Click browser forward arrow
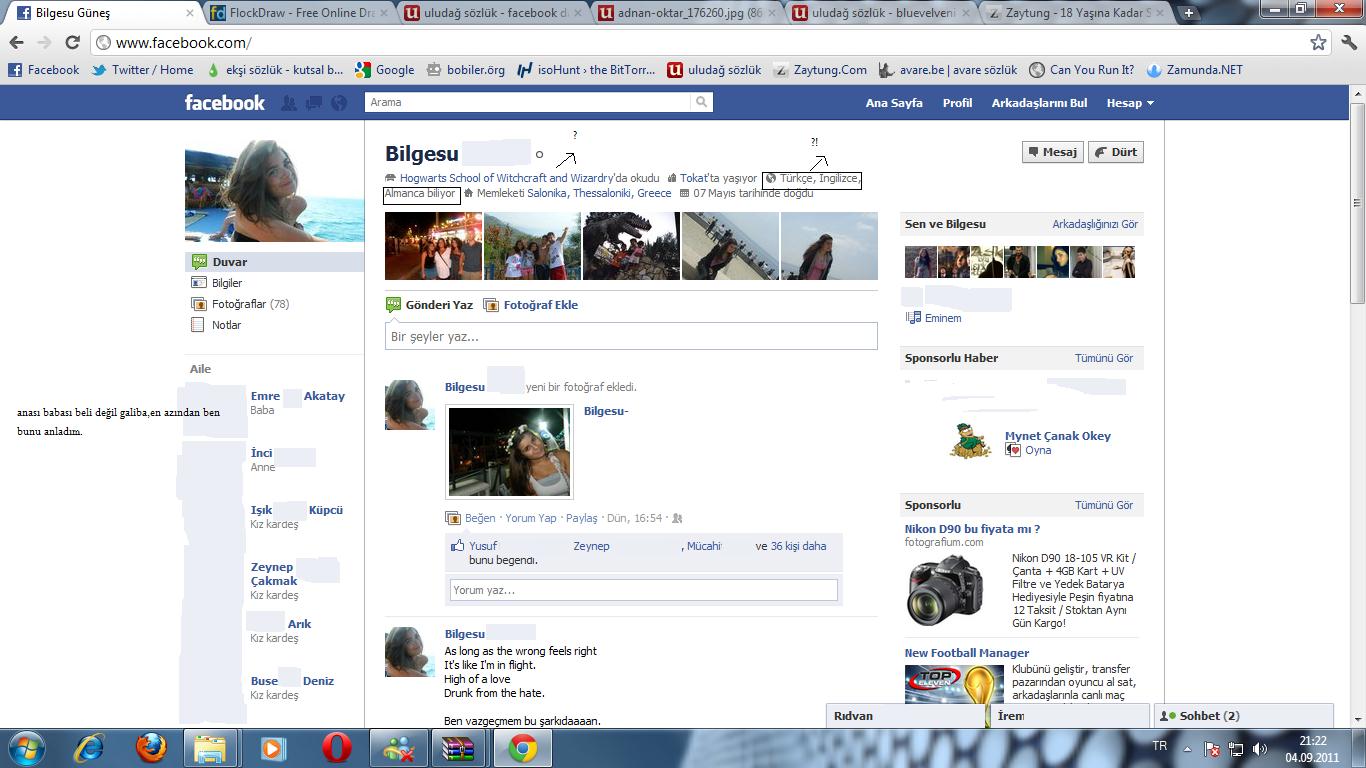This screenshot has height=768, width=1366. pyautogui.click(x=44, y=43)
